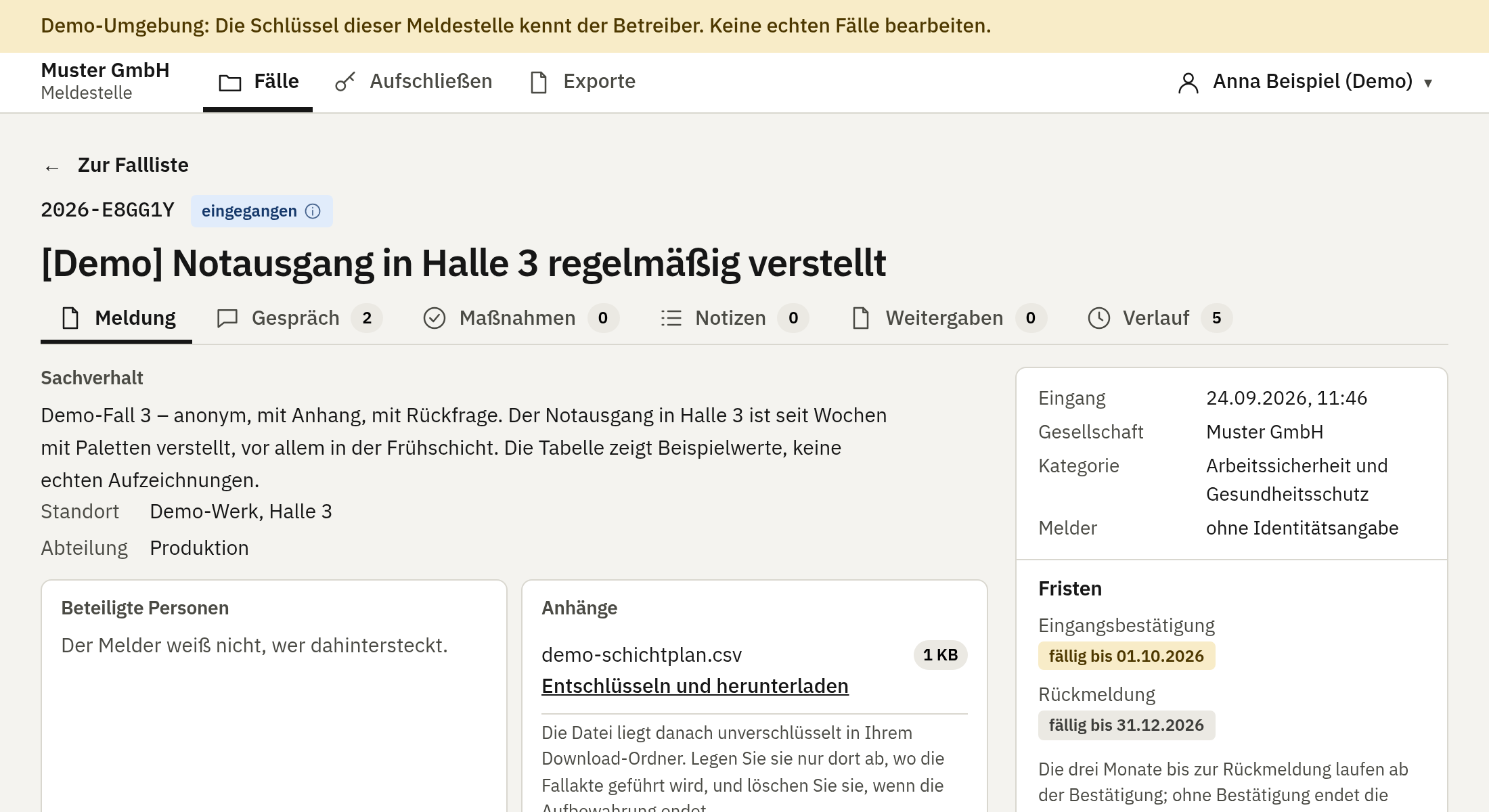The height and width of the screenshot is (812, 1489).
Task: Click the checkmark circle icon on Maßnahmen
Action: pyautogui.click(x=435, y=318)
